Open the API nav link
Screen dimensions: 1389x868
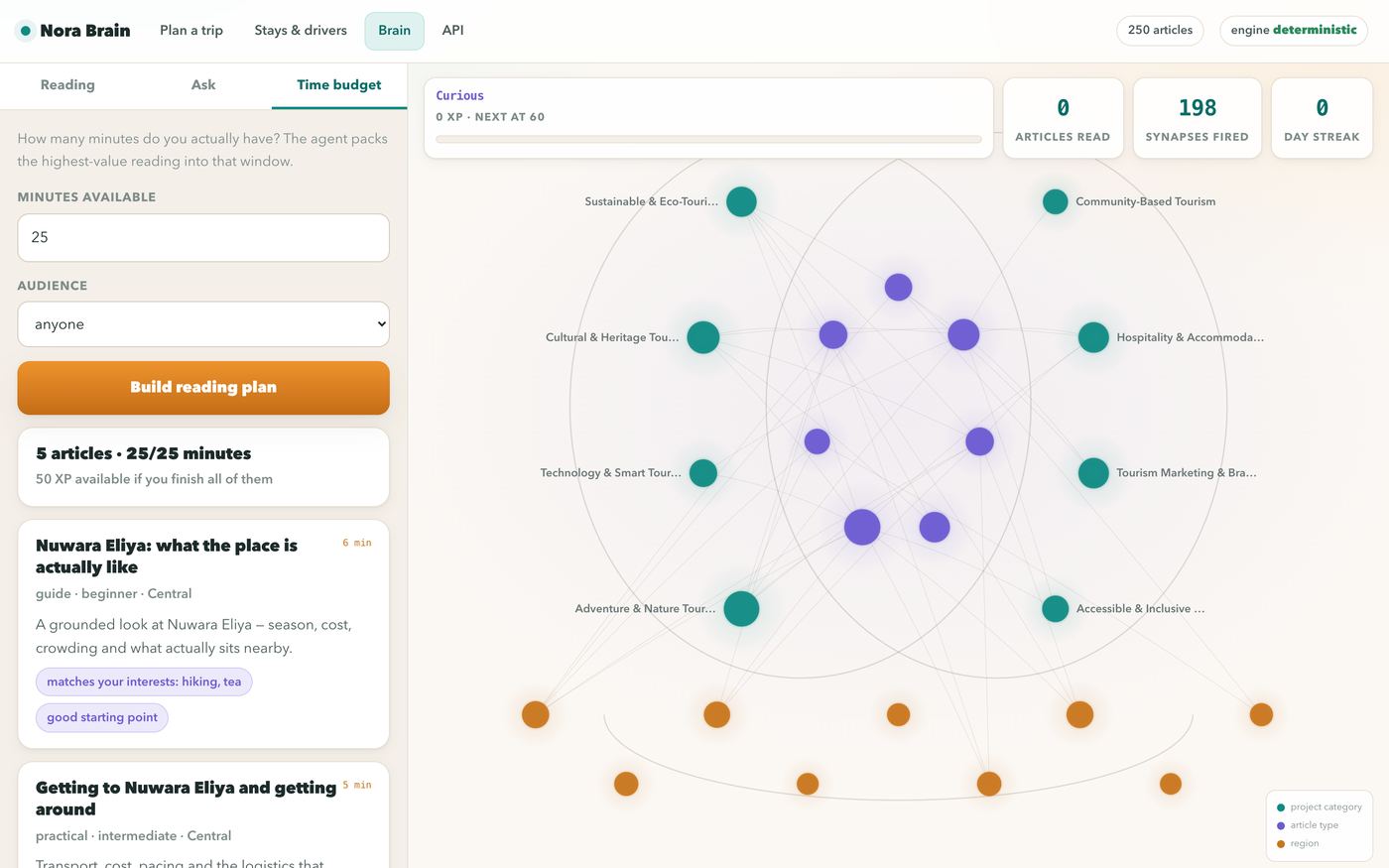pyautogui.click(x=453, y=31)
